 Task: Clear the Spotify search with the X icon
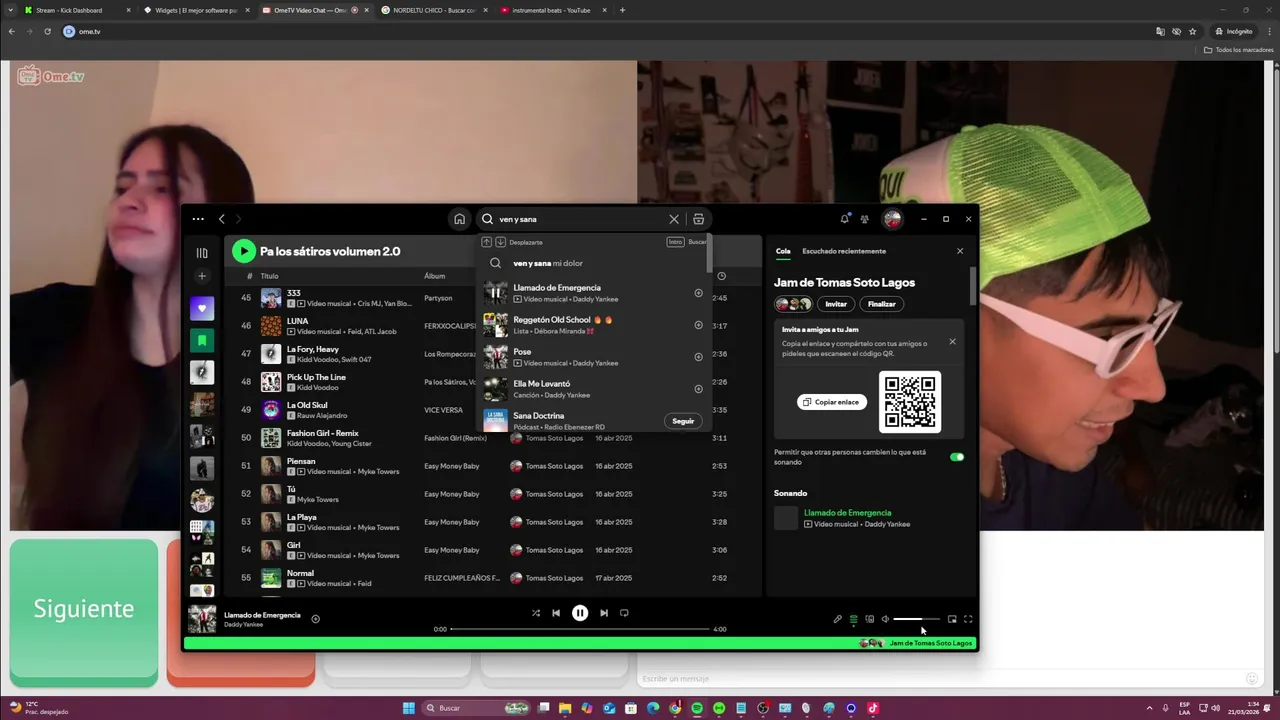click(x=674, y=219)
